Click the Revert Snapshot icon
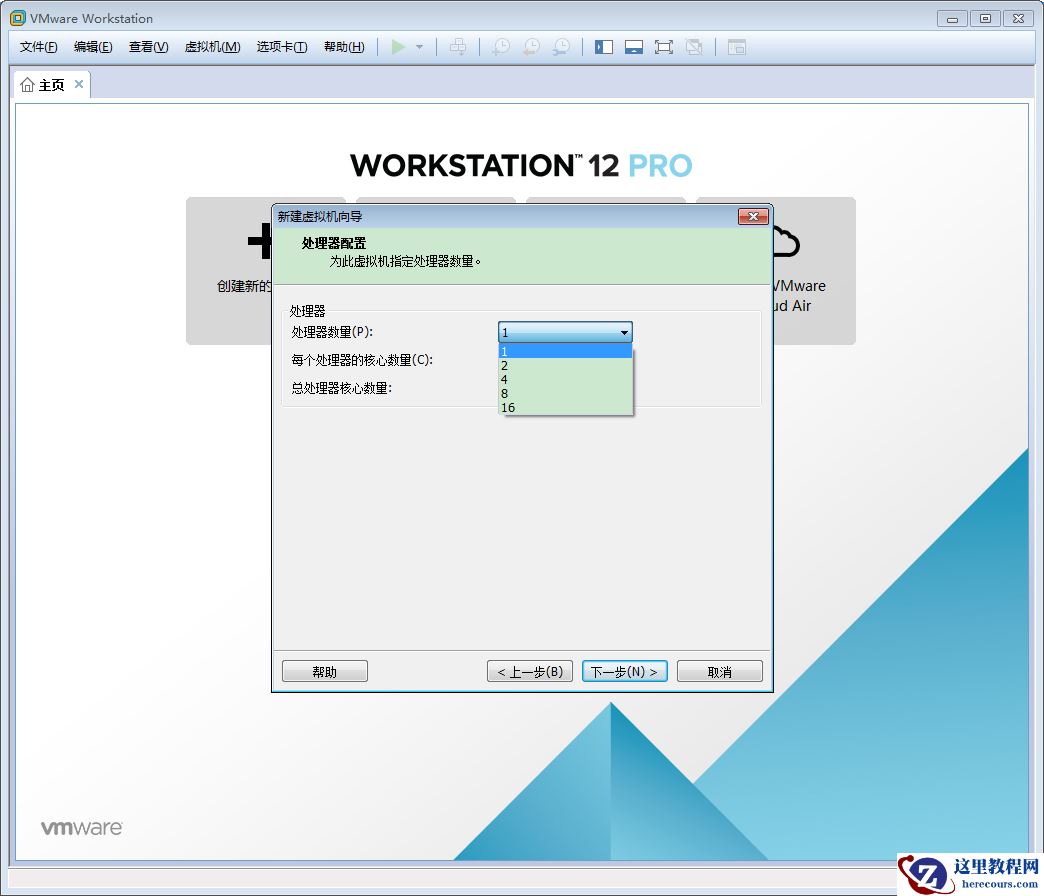Screen dimensions: 1044x896 (531, 47)
